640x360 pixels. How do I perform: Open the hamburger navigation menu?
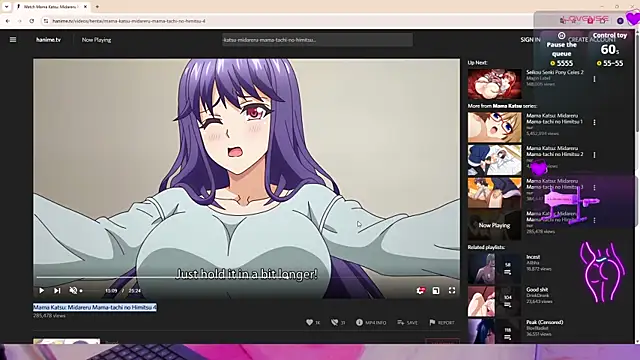(x=13, y=40)
